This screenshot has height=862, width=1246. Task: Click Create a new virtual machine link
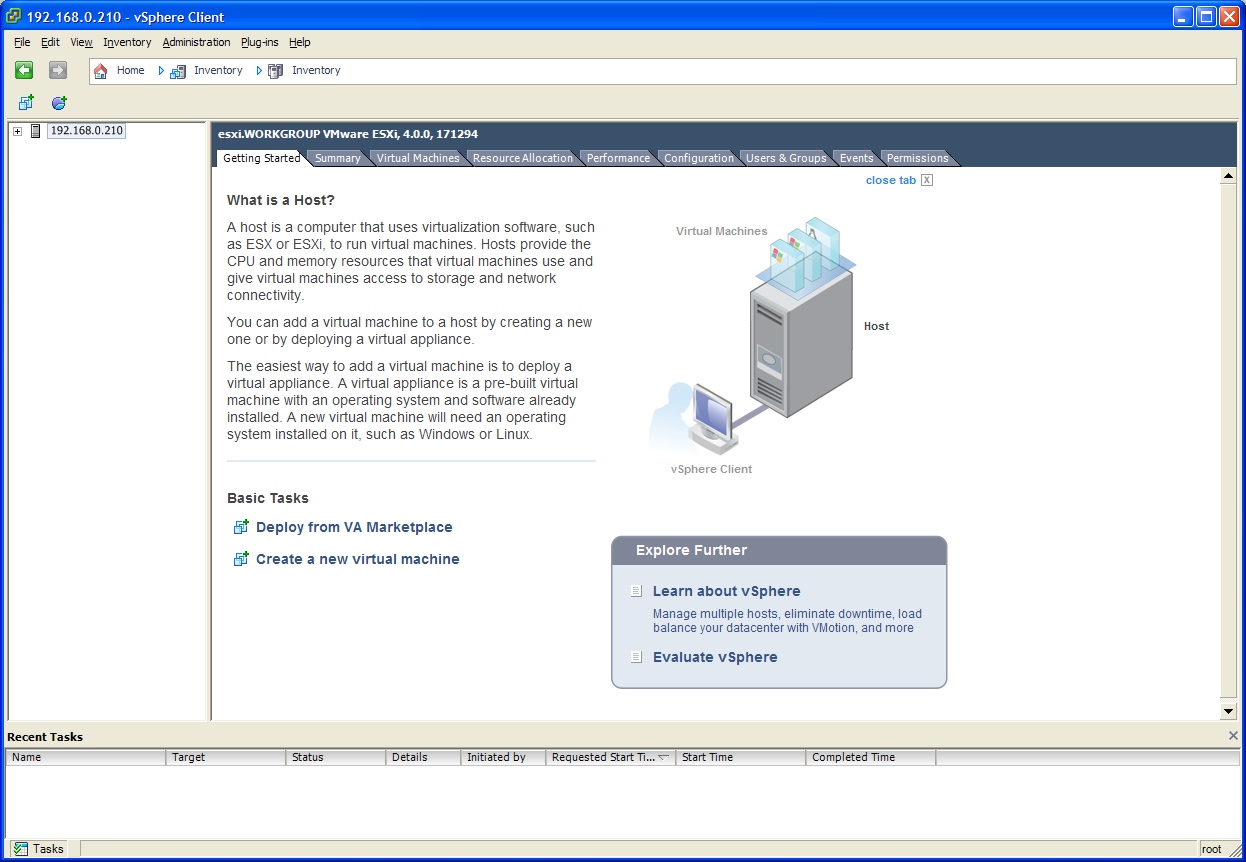[358, 559]
